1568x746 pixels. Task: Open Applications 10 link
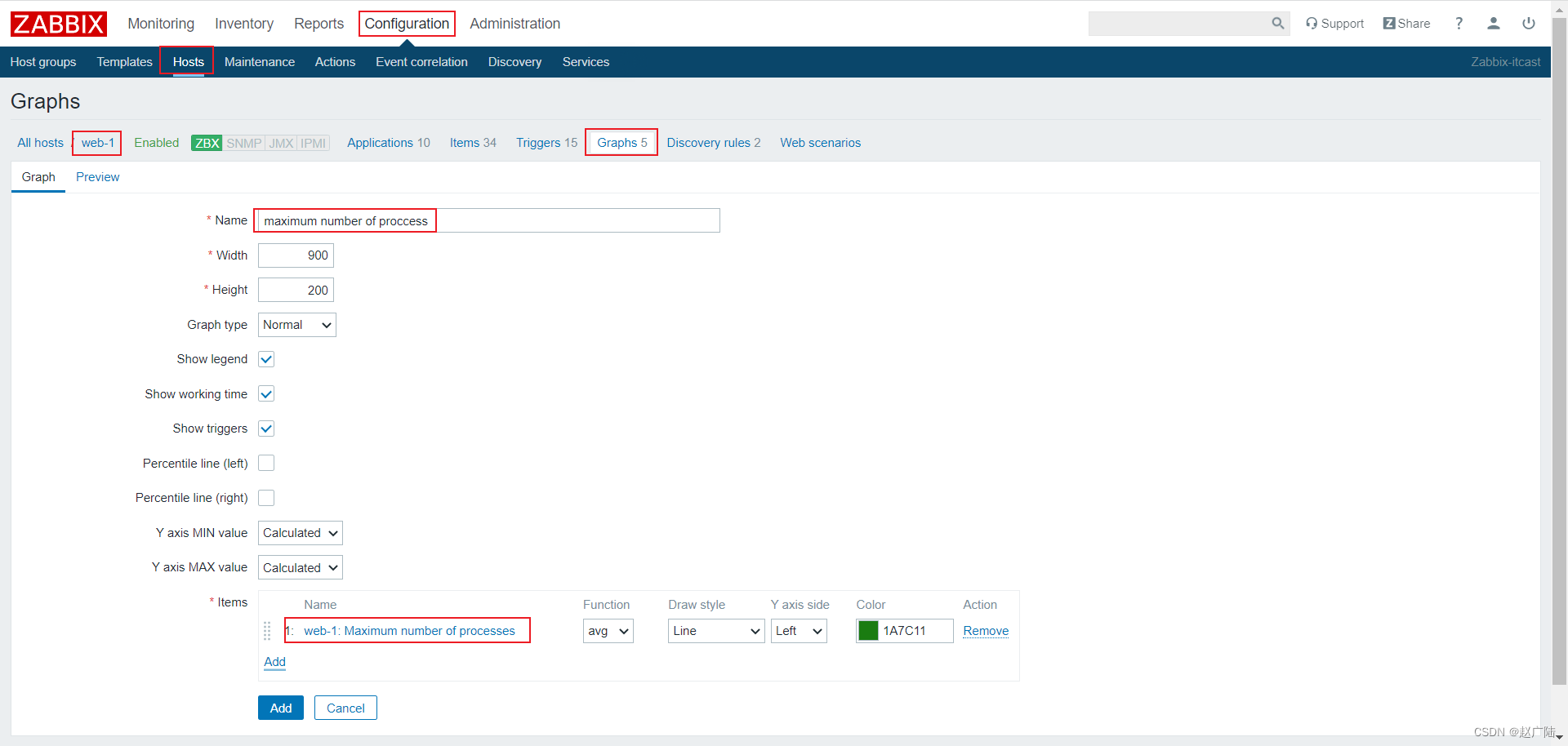388,143
